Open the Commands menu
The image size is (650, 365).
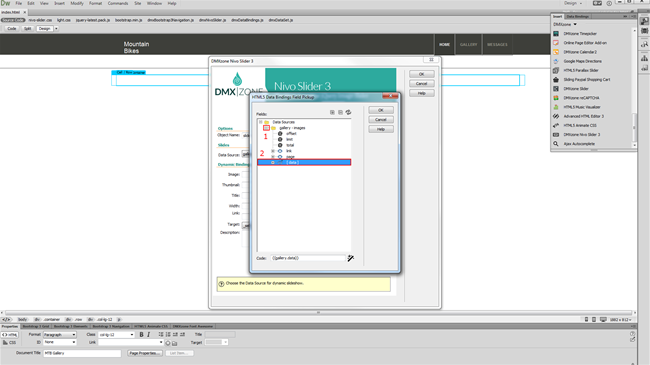coord(118,3)
